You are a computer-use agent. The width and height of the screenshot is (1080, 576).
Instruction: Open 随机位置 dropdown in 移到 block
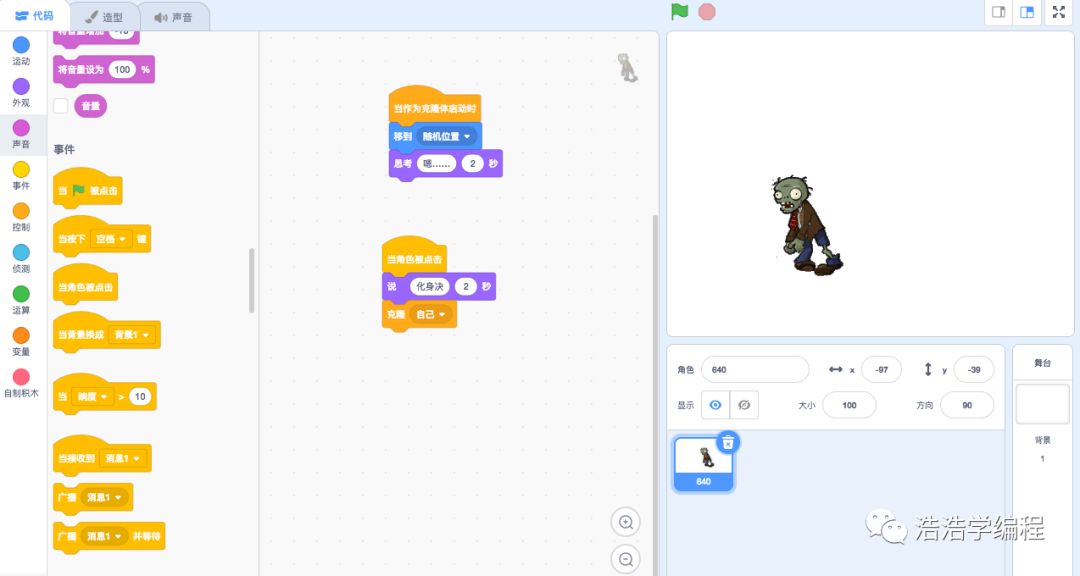click(446, 136)
